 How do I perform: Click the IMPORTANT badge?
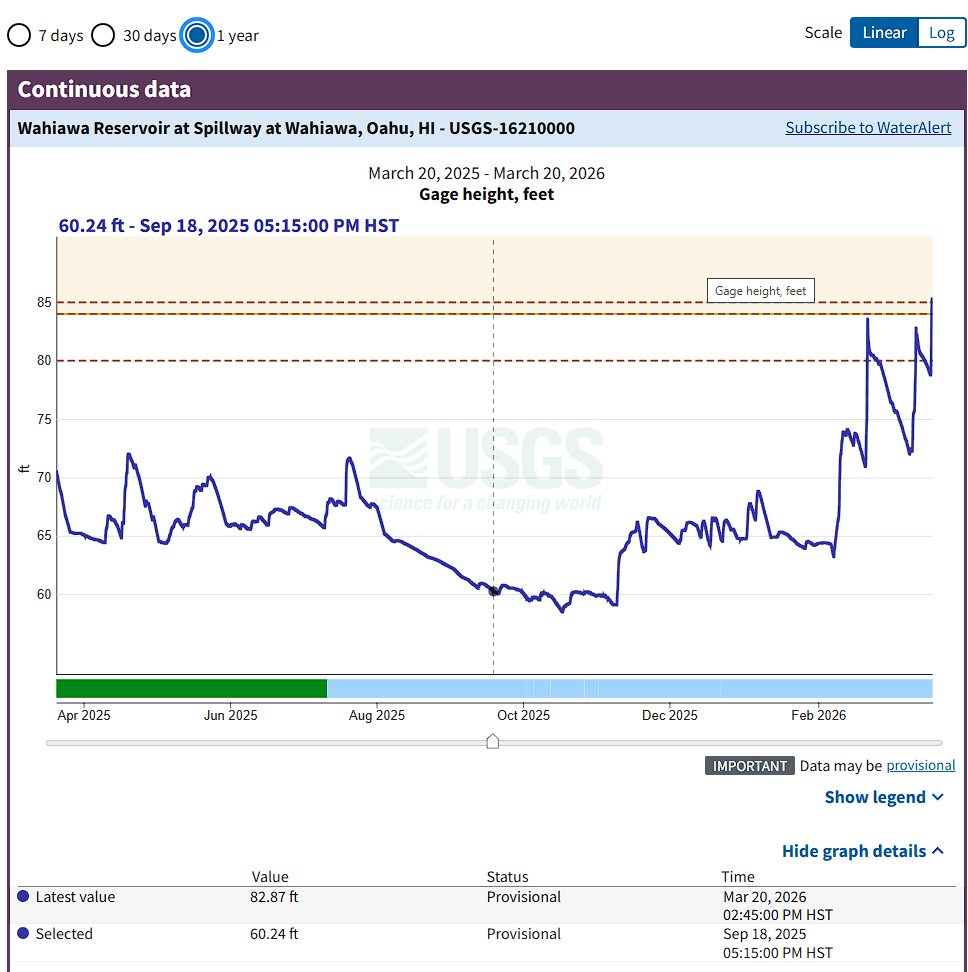point(749,766)
